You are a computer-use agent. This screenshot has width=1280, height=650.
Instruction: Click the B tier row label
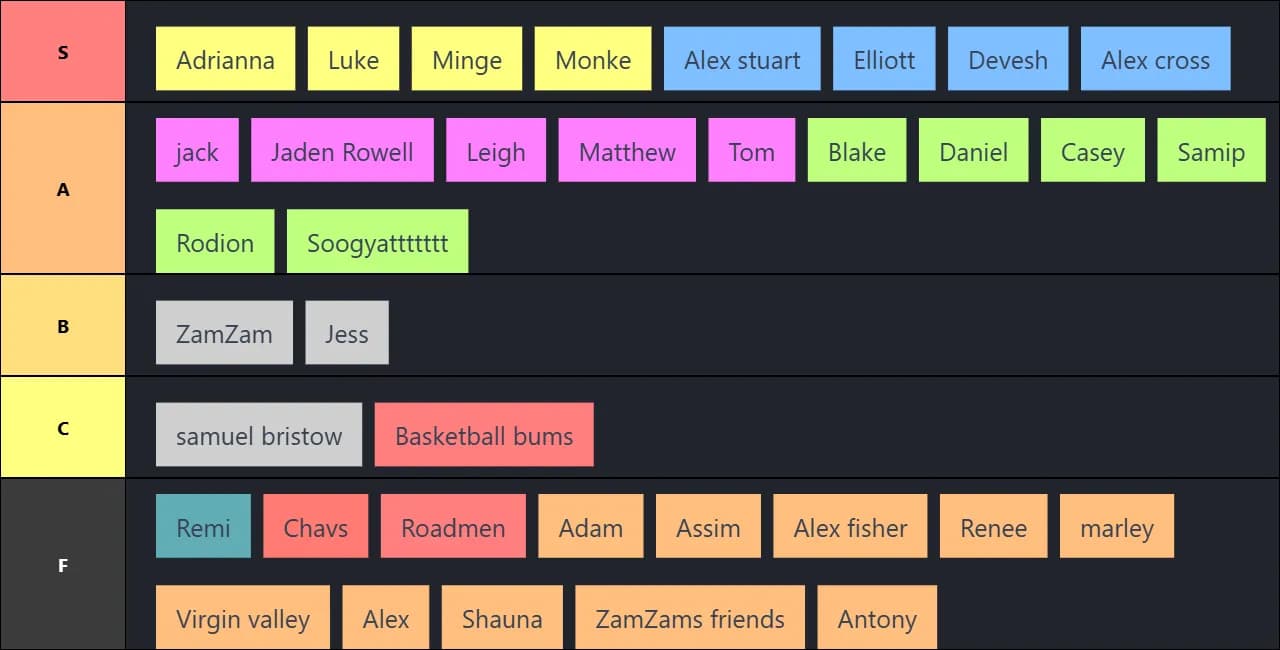tap(63, 326)
